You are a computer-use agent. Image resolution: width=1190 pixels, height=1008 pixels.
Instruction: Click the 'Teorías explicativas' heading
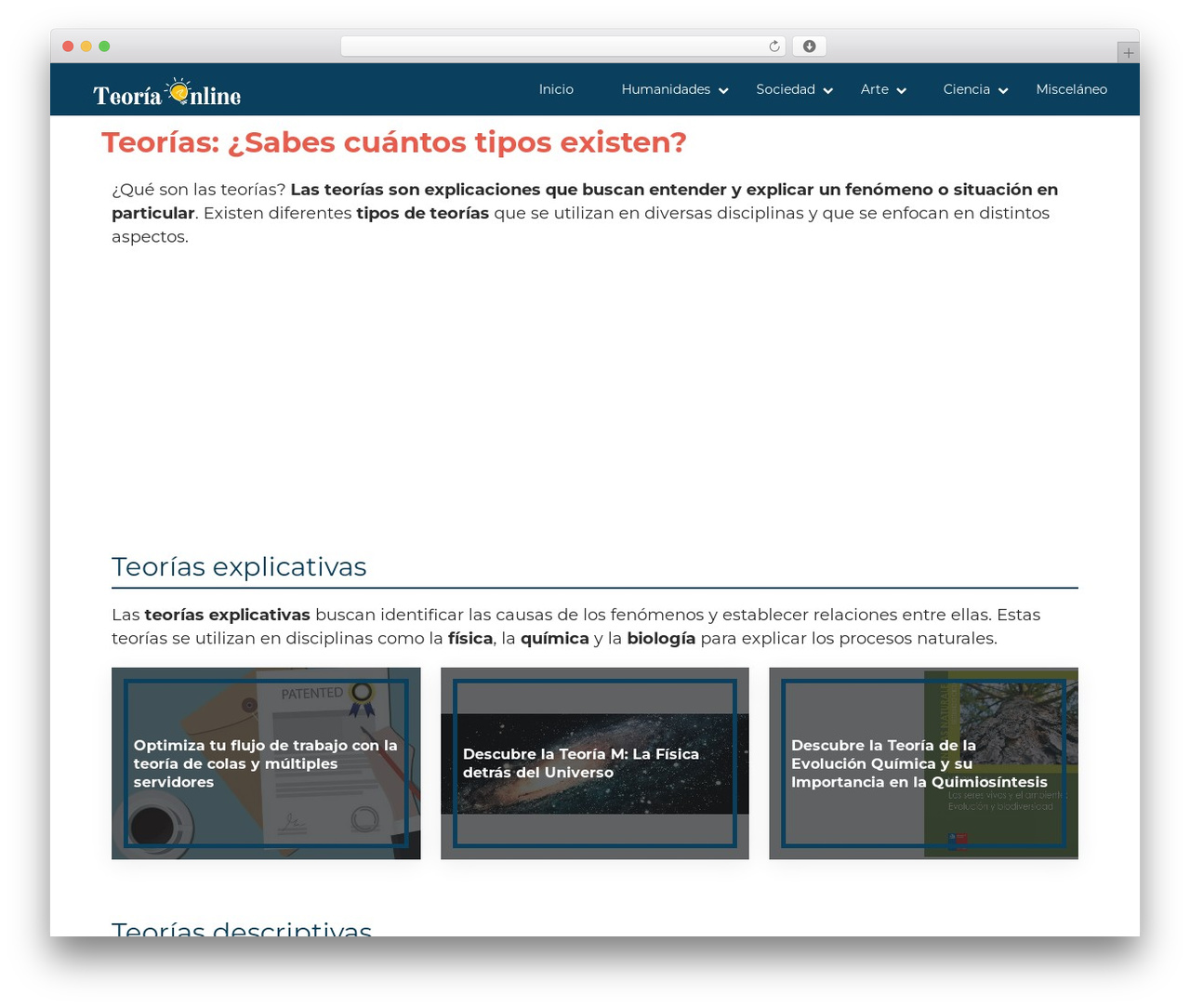239,566
